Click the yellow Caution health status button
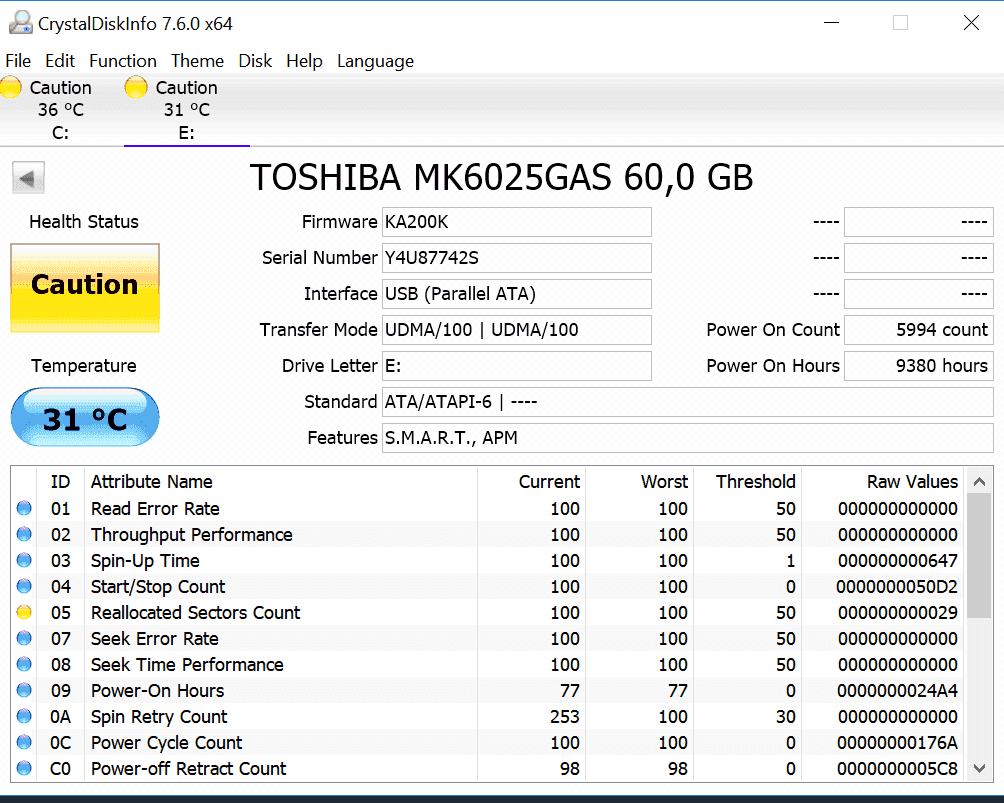 pos(85,288)
